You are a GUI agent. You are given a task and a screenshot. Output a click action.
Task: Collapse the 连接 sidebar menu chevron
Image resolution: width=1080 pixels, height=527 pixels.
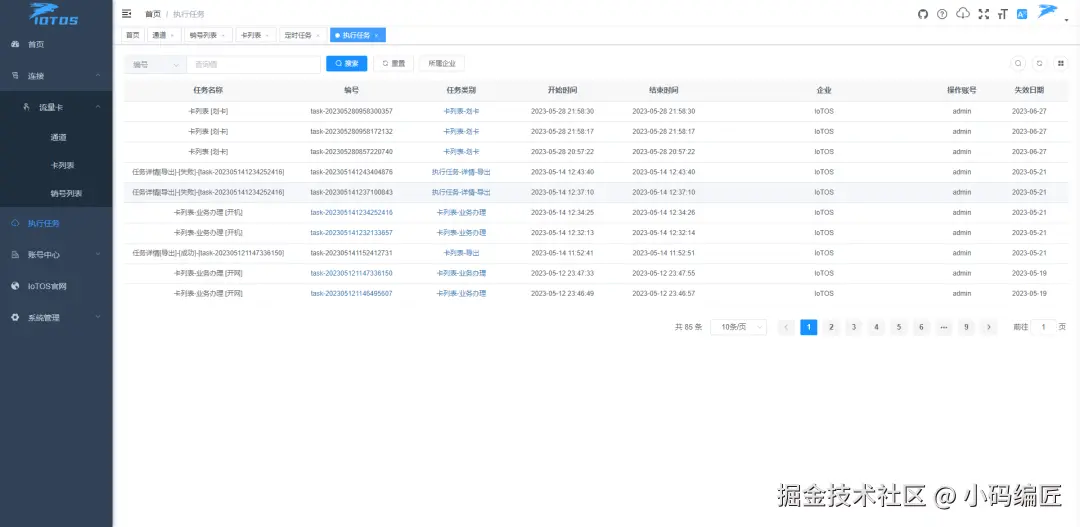click(x=98, y=75)
